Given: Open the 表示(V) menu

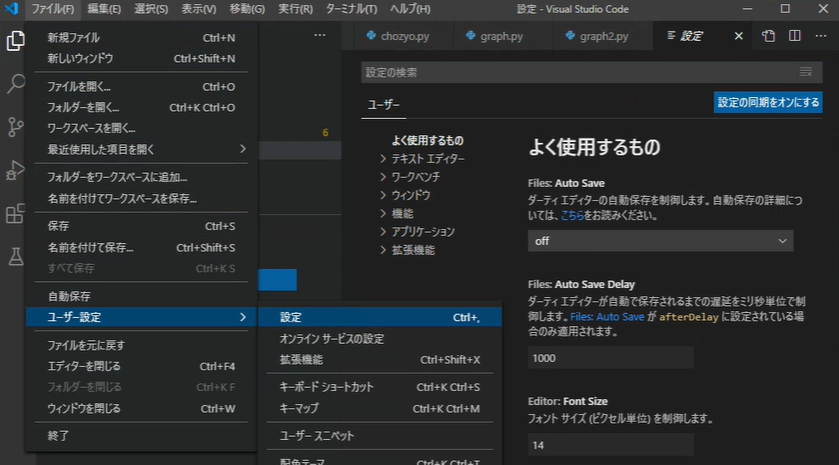Looking at the screenshot, I should tap(199, 9).
